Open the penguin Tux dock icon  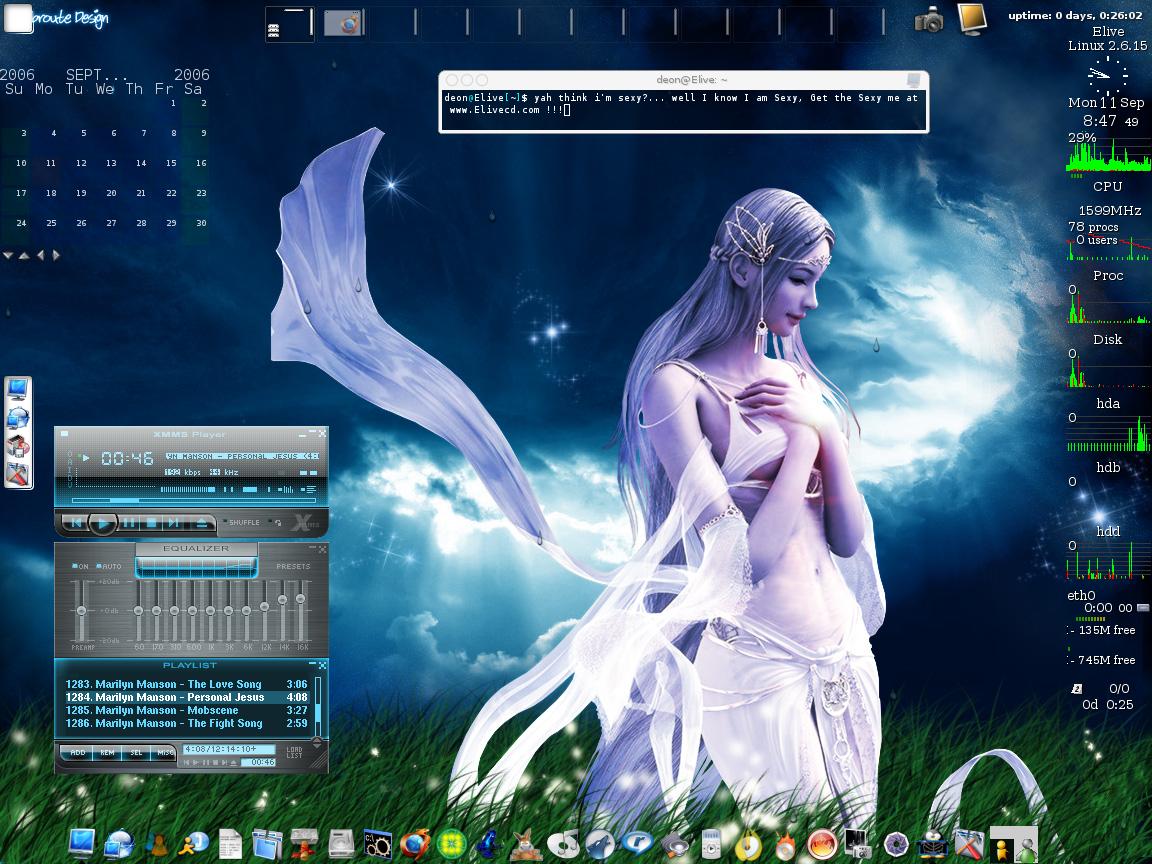click(x=933, y=844)
